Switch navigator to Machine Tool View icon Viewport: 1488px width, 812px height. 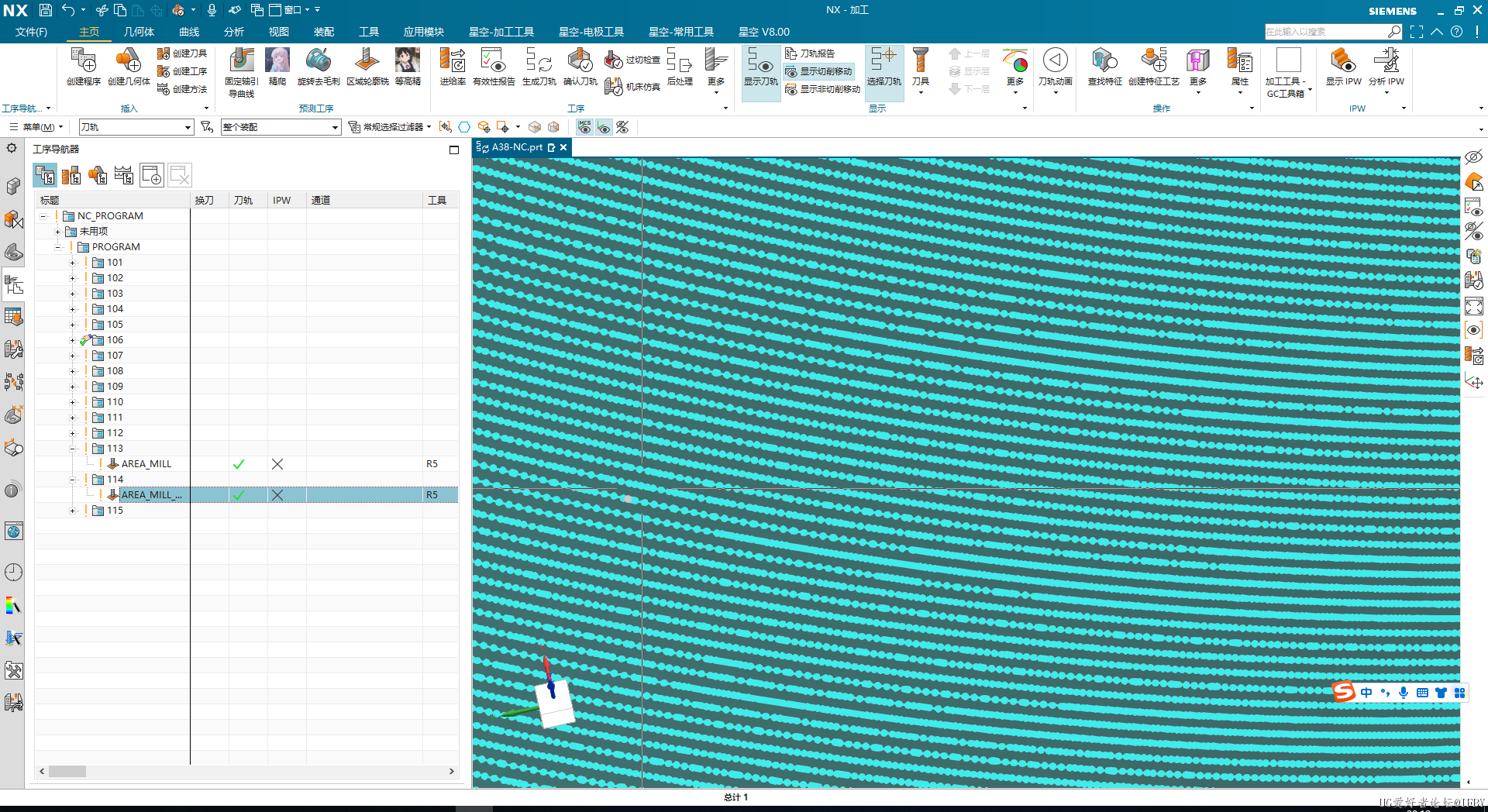point(71,176)
